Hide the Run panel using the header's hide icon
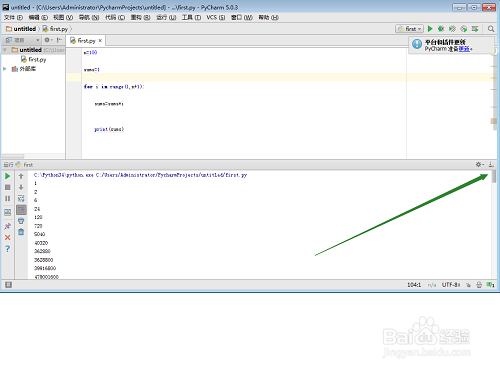This screenshot has height=370, width=500. [x=491, y=164]
